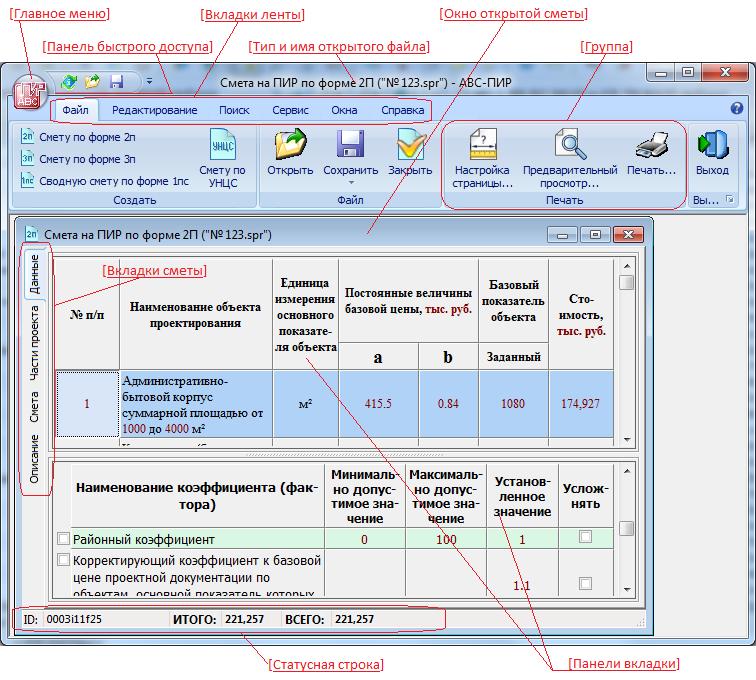Screen dimensions: 756x680
Task: Tick the Районный коэффициент row checkbox
Action: [63, 538]
